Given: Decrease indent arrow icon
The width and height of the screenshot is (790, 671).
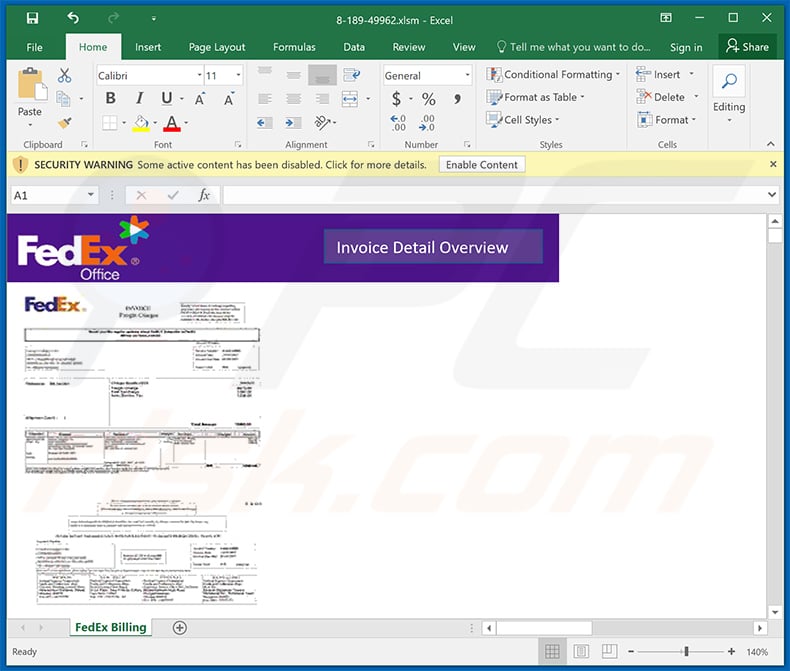Looking at the screenshot, I should [x=265, y=122].
